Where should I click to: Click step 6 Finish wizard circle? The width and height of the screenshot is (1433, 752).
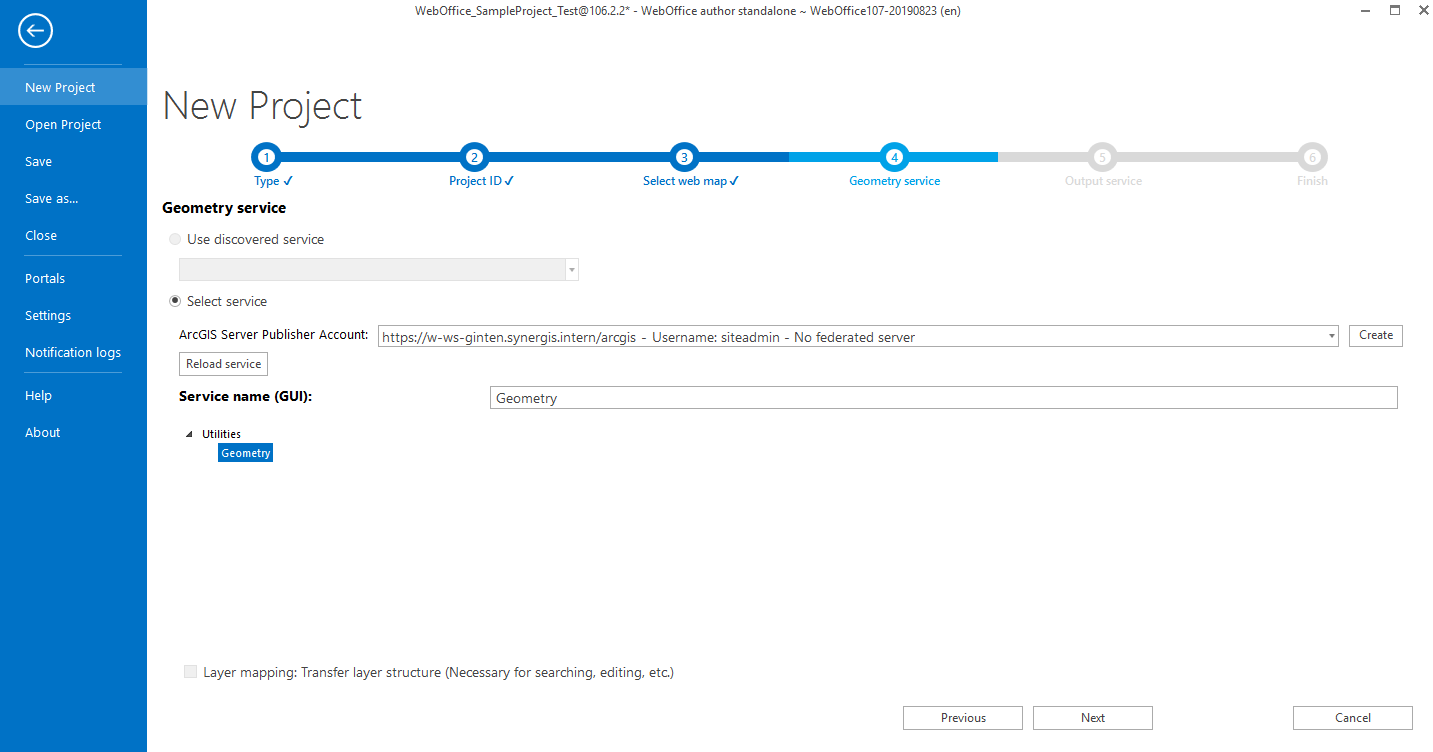point(1312,157)
